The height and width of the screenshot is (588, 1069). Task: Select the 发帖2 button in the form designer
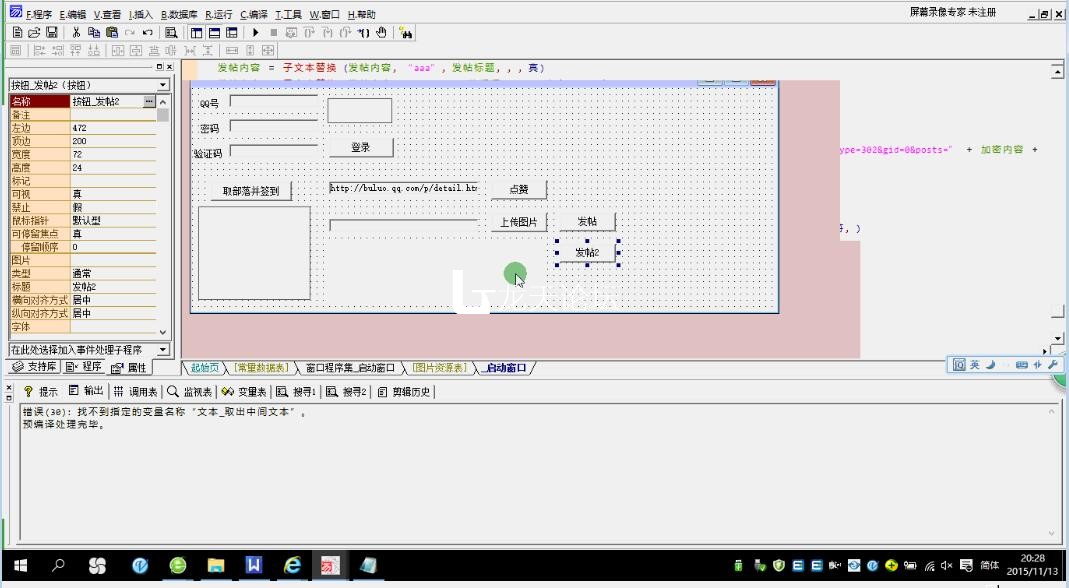588,252
